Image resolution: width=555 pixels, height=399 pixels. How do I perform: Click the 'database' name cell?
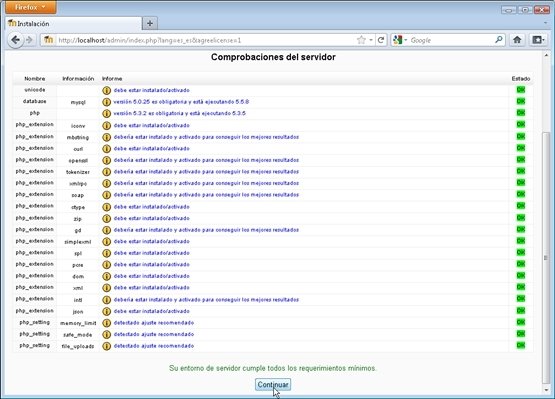click(x=35, y=102)
